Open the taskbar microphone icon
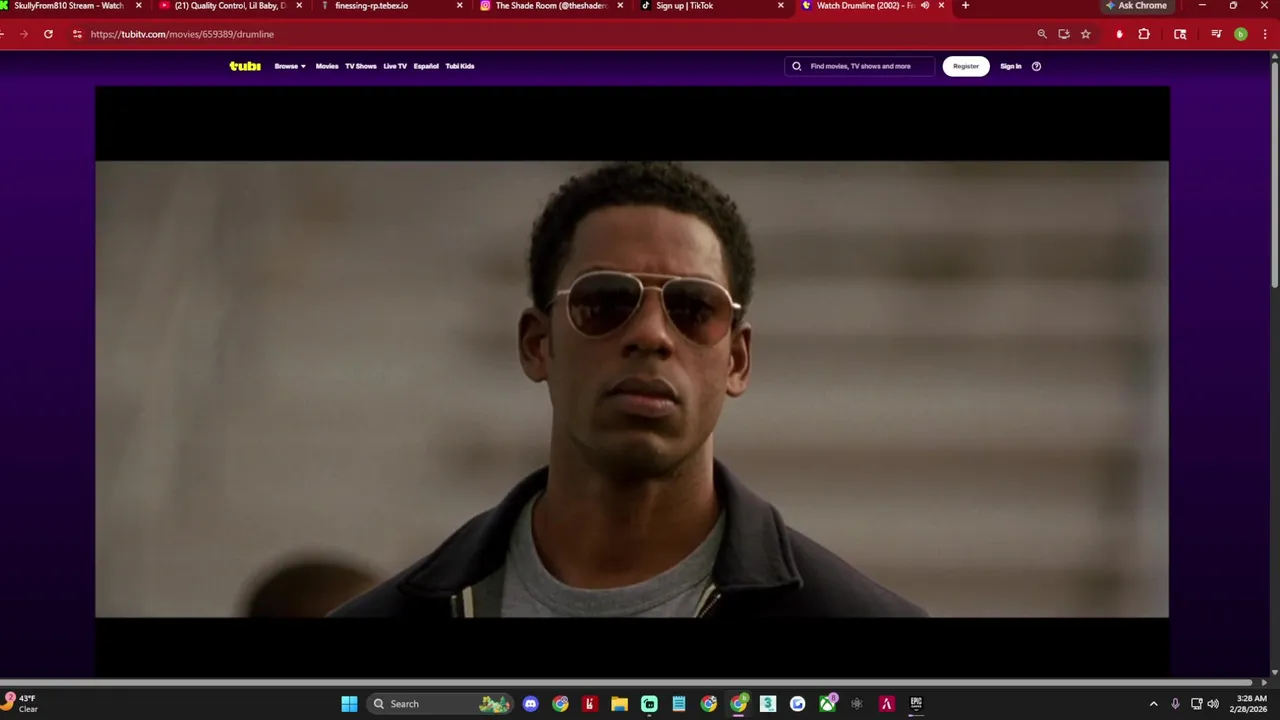Image resolution: width=1280 pixels, height=720 pixels. 1175,704
